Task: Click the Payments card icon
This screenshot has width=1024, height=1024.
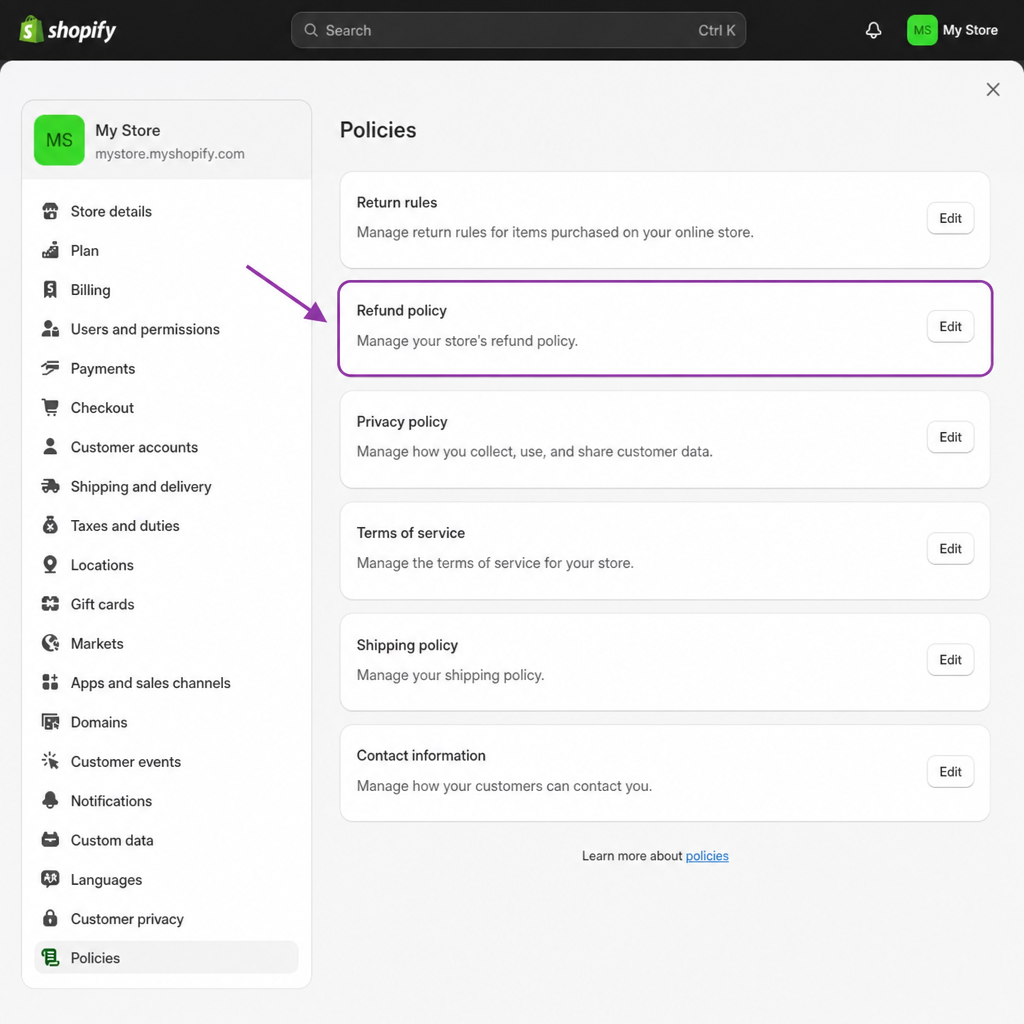Action: tap(50, 368)
